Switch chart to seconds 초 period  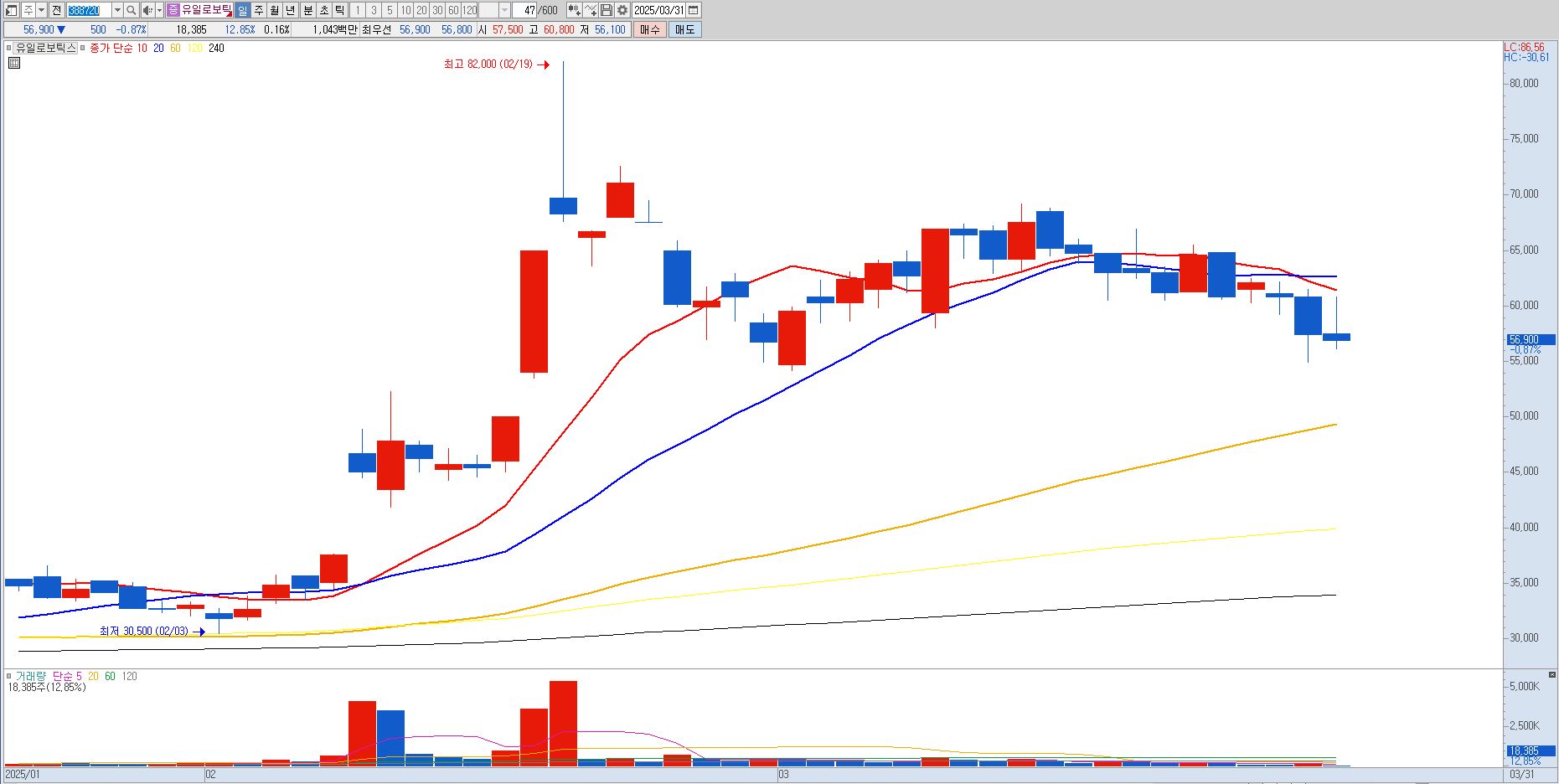(324, 10)
